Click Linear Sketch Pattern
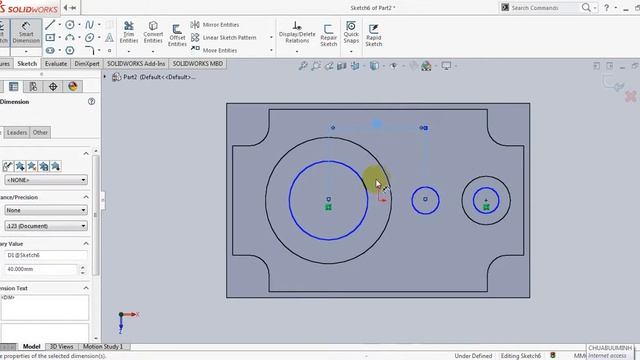Image resolution: width=640 pixels, height=360 pixels. click(x=224, y=38)
